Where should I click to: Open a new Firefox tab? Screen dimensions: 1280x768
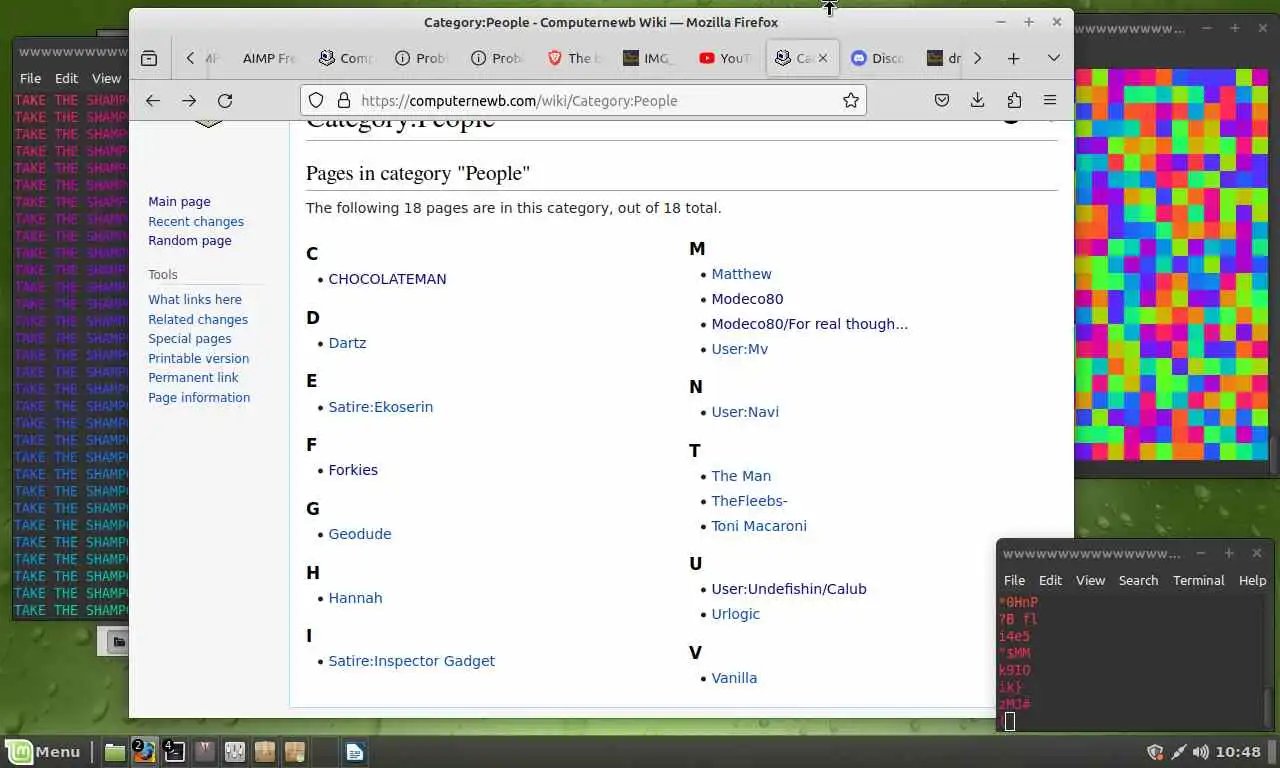pyautogui.click(x=1013, y=58)
